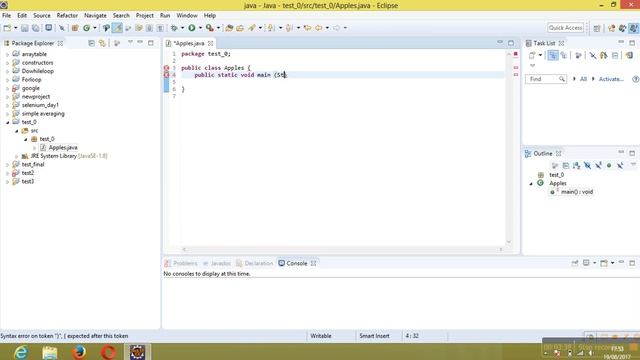Click the Firefox taskbar icon
The width and height of the screenshot is (640, 360).
[x=79, y=351]
